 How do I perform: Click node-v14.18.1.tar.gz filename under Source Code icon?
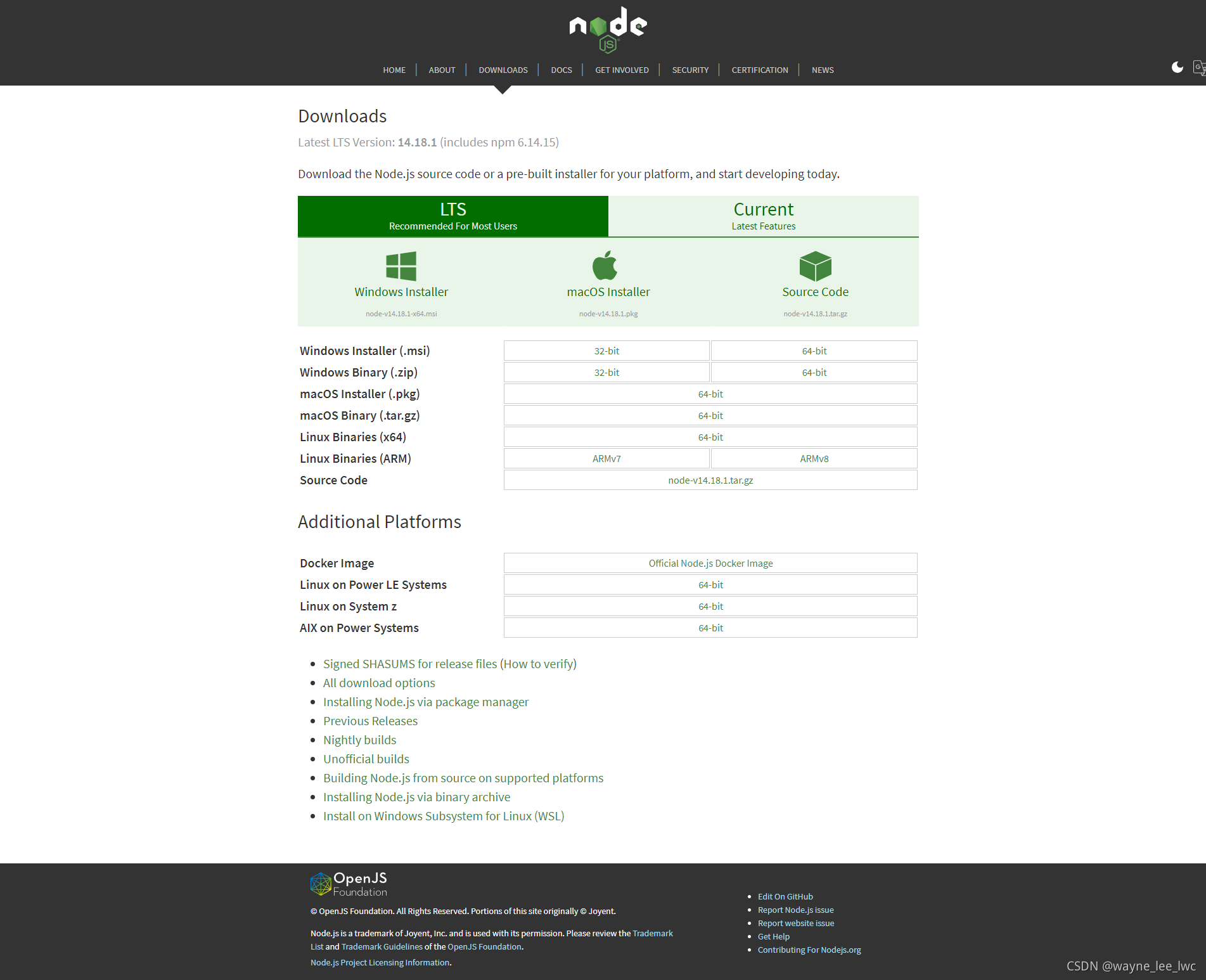[815, 314]
